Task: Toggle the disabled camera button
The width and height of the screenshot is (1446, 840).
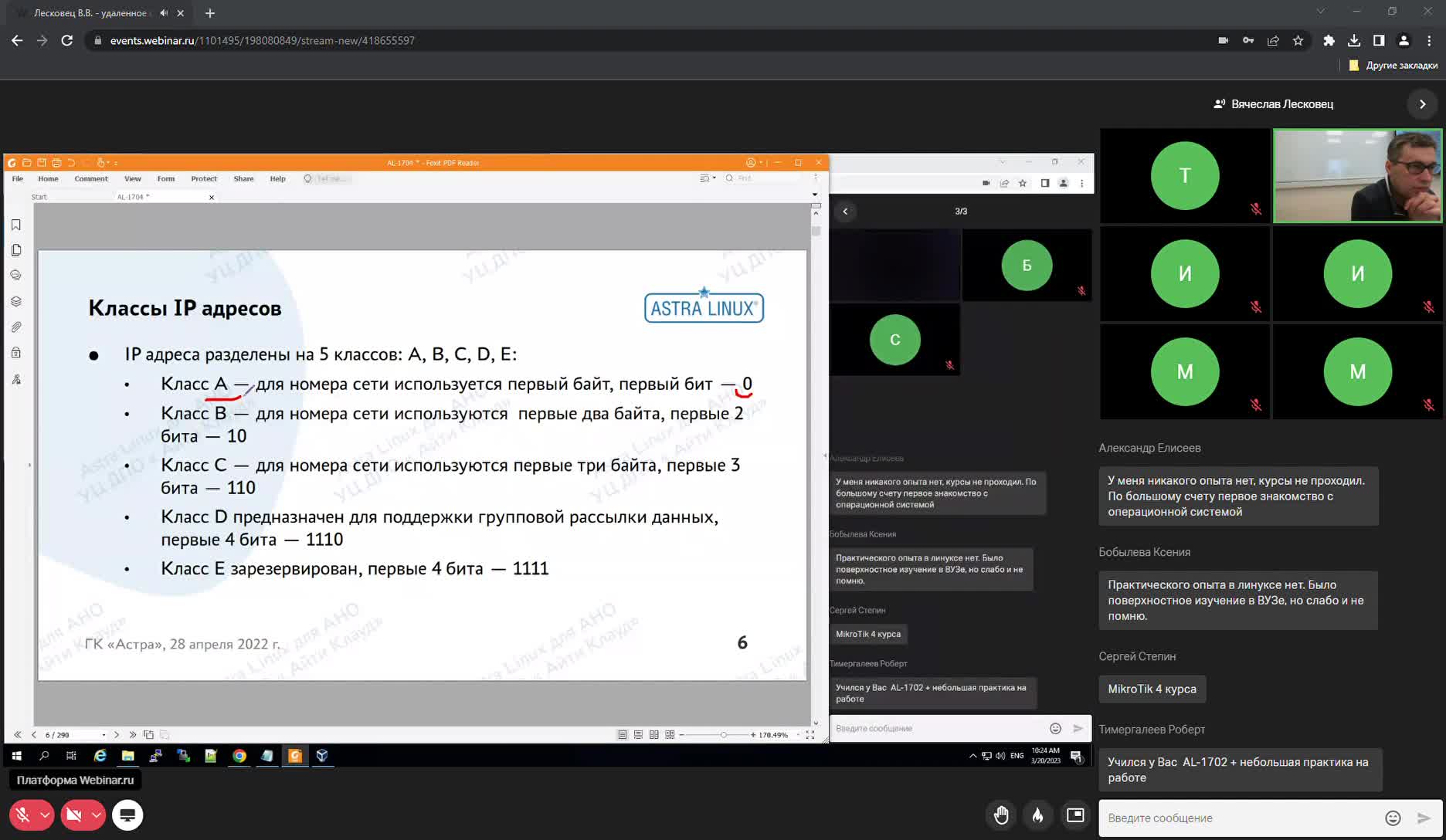Action: (74, 815)
